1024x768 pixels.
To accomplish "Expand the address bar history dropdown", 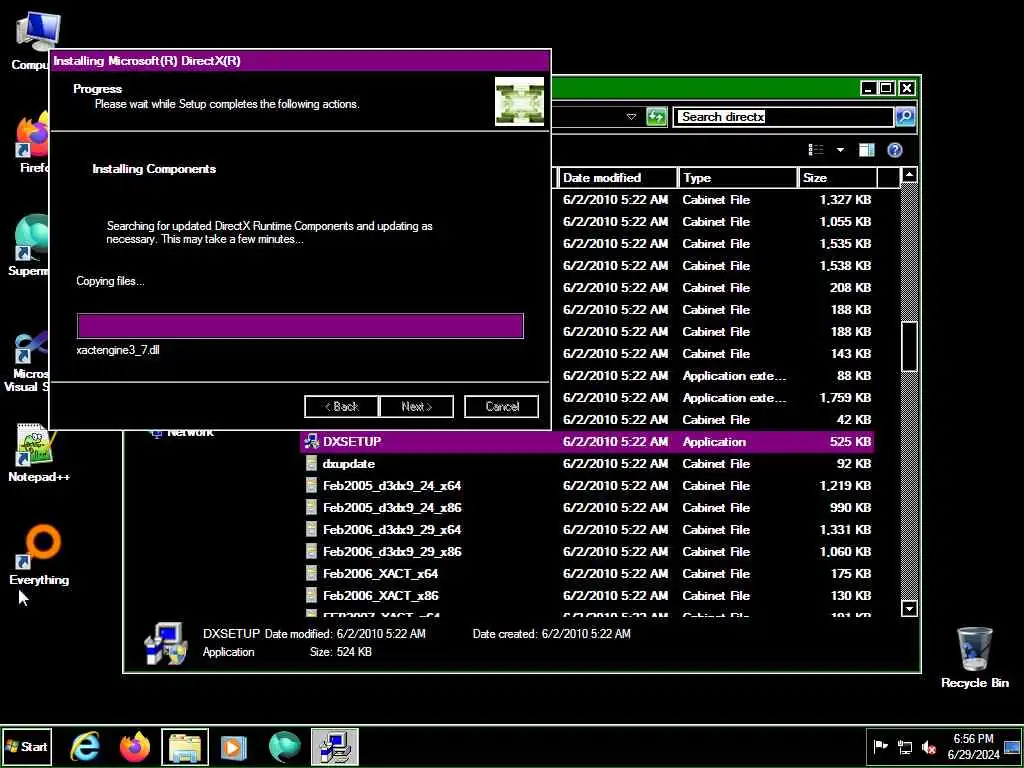I will [631, 117].
